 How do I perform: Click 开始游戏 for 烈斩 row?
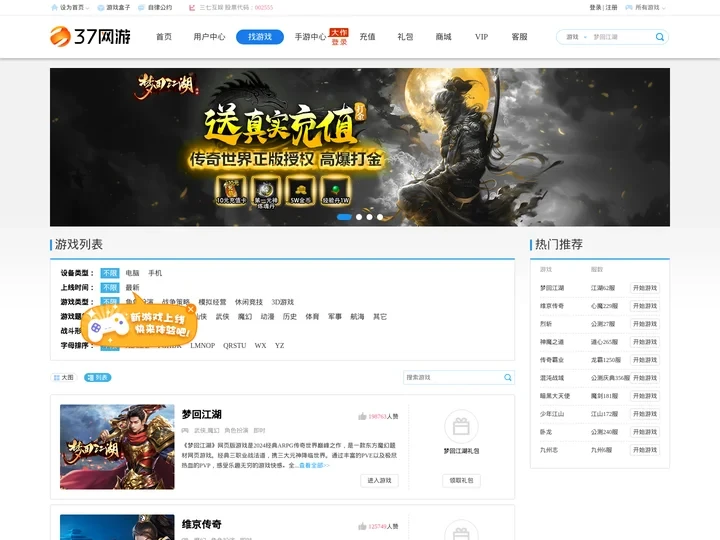tap(645, 324)
